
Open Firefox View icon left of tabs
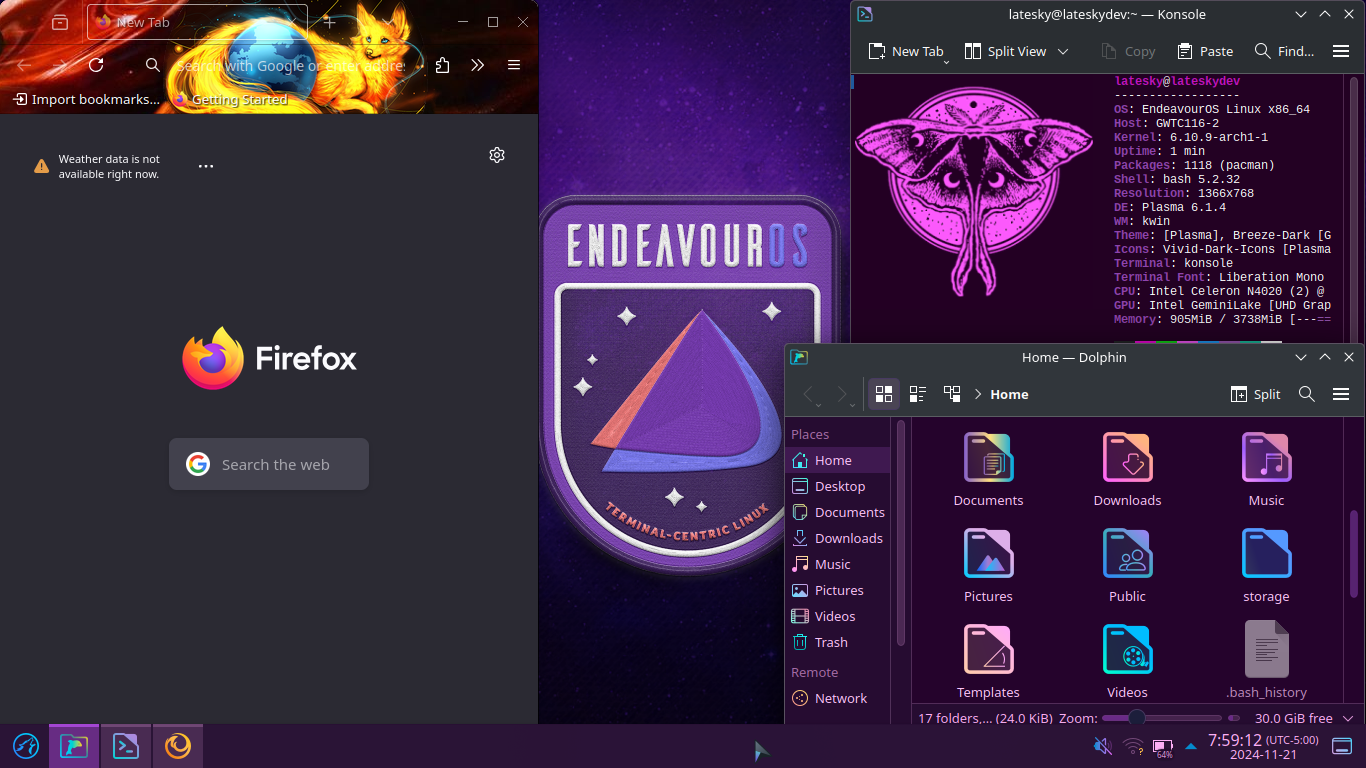(60, 22)
